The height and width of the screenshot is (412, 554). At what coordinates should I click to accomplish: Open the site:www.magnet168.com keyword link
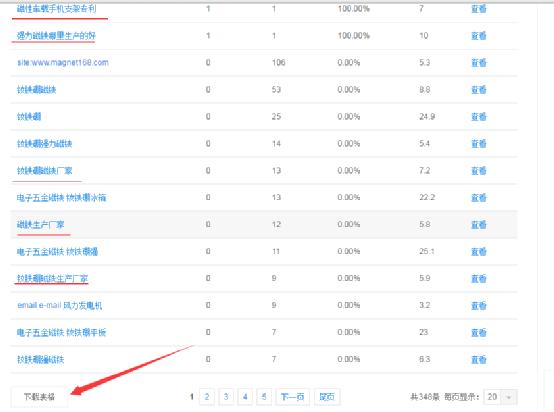point(63,63)
